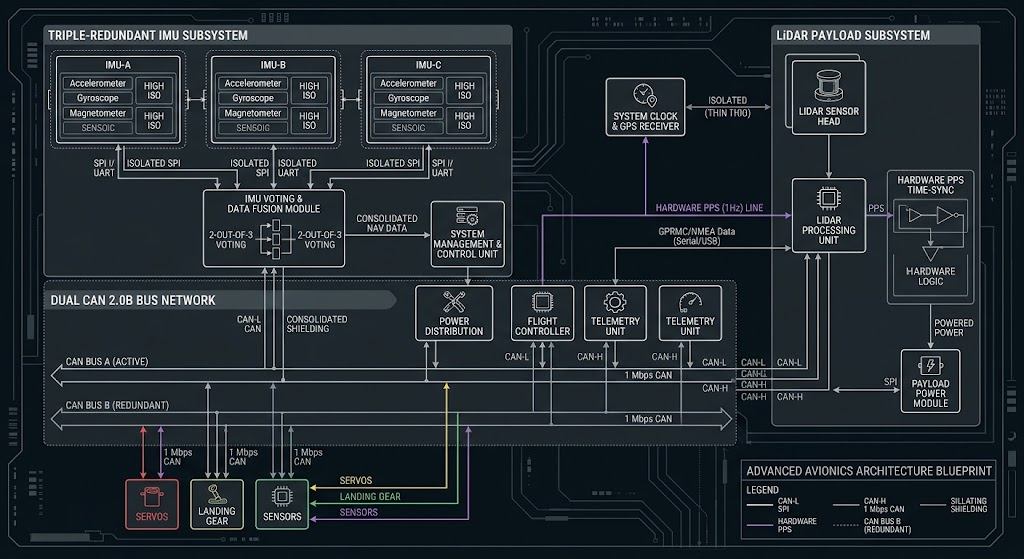This screenshot has height=559, width=1024.
Task: Click the "SYSTEM MANAGEMENT & CONTROL UNIT" label
Action: (x=467, y=244)
